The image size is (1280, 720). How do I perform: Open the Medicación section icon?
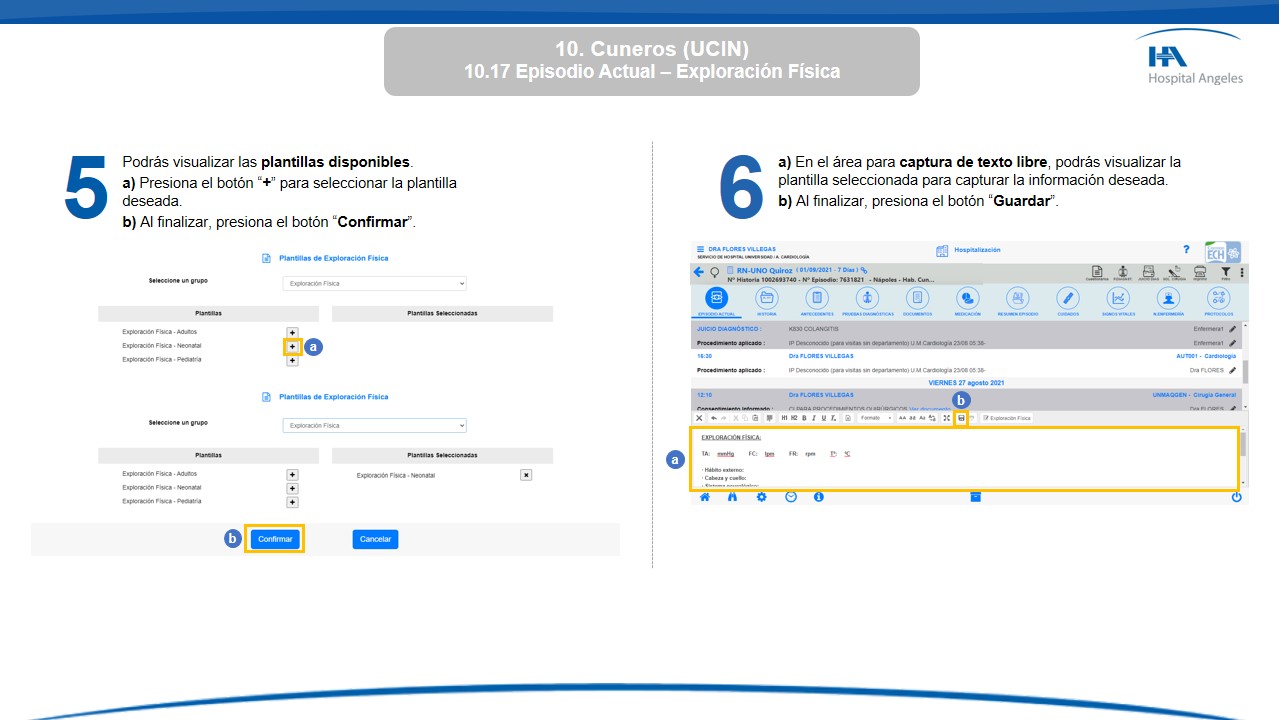[967, 299]
